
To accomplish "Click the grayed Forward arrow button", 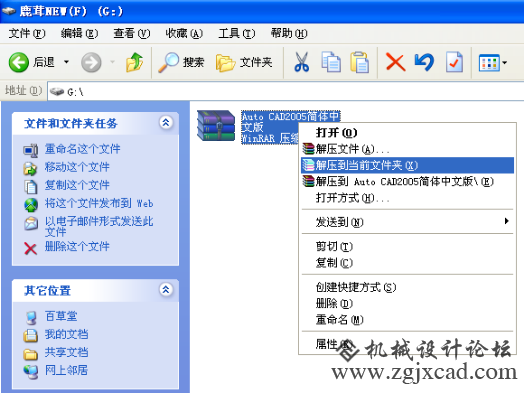I will [x=91, y=62].
